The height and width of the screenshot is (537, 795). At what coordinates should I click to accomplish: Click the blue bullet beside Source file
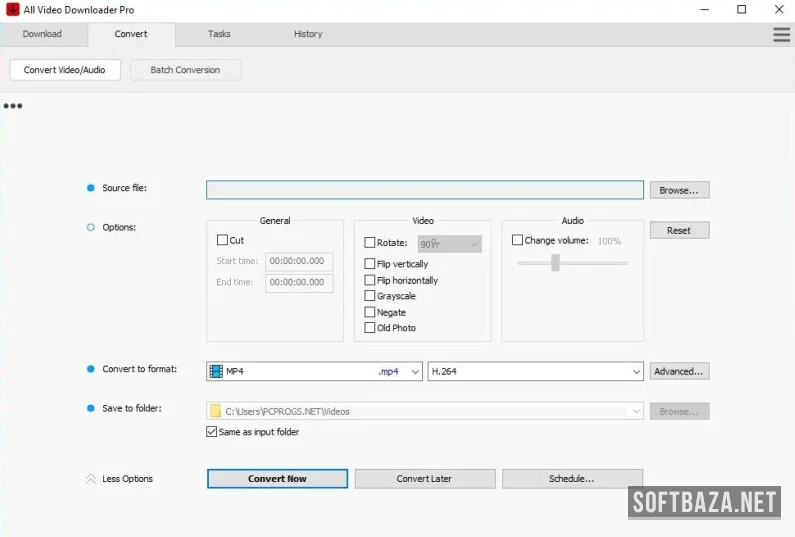91,188
